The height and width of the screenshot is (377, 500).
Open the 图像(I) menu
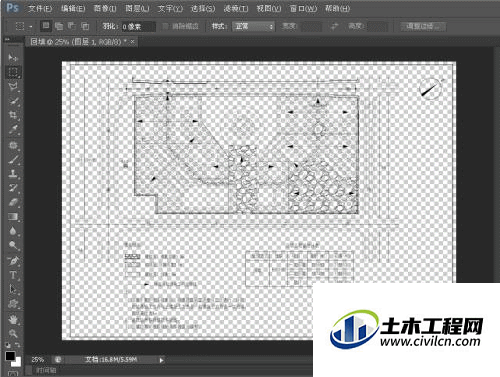point(105,8)
